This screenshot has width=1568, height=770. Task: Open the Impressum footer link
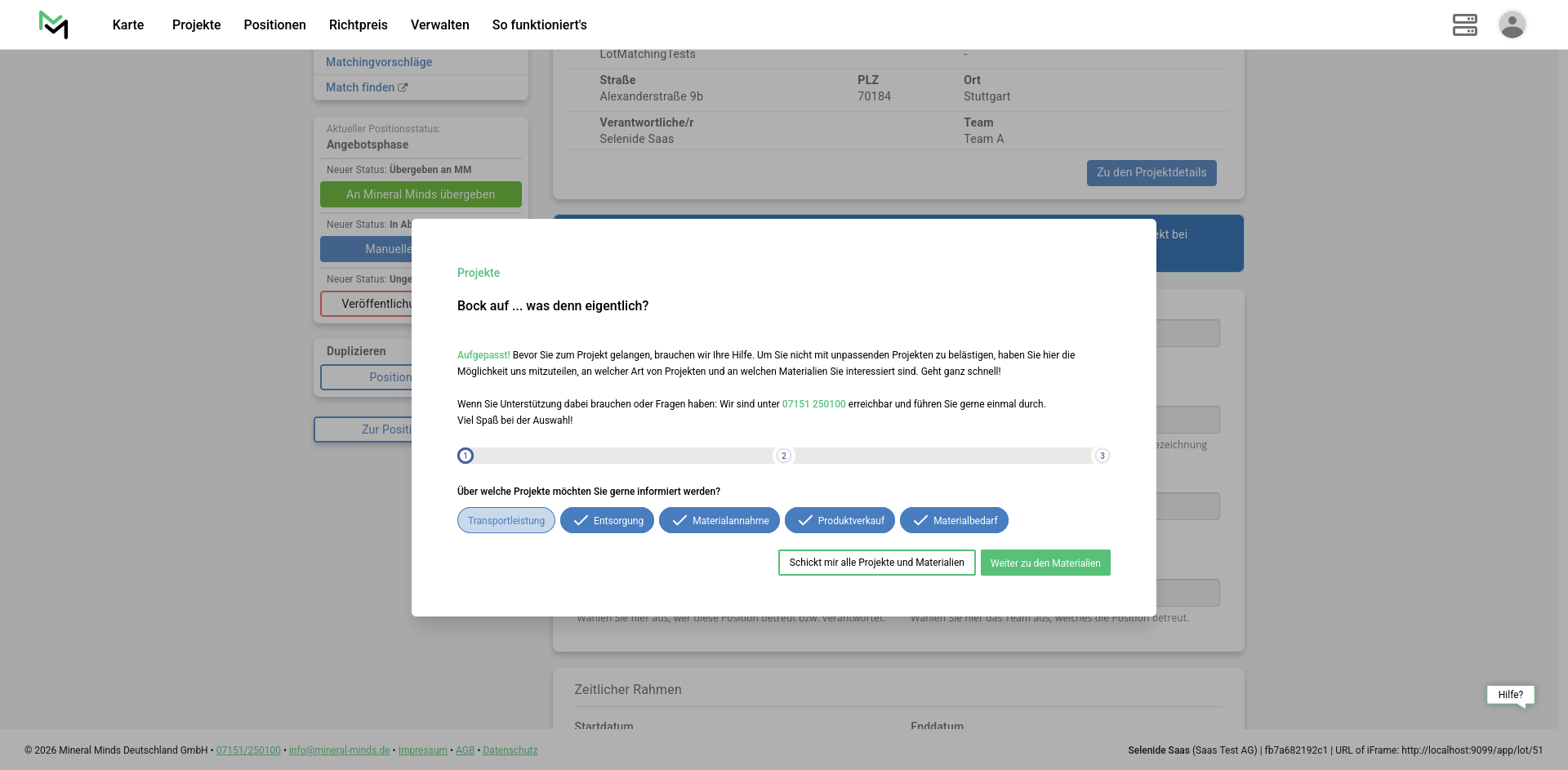tap(422, 750)
